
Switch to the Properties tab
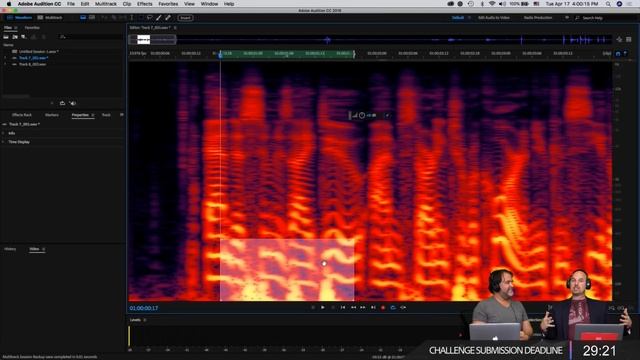tap(80, 115)
